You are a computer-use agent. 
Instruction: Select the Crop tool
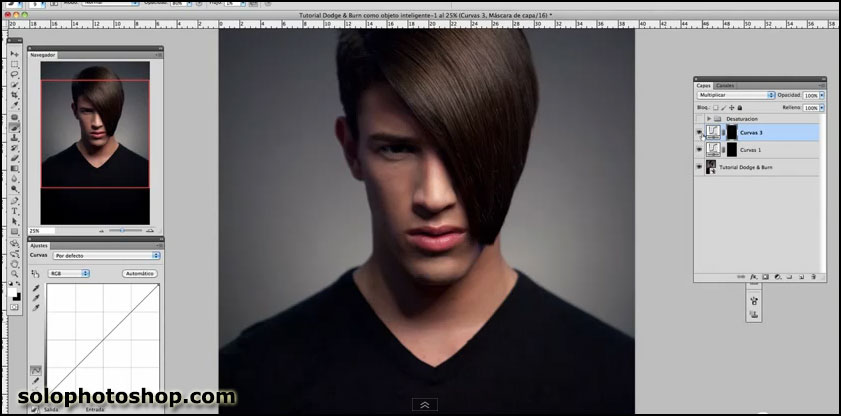coord(14,95)
